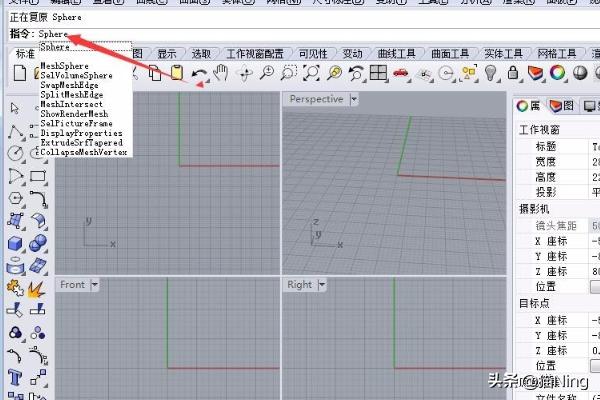The image size is (600, 400).
Task: Click the light bulb hide icon
Action: [491, 73]
